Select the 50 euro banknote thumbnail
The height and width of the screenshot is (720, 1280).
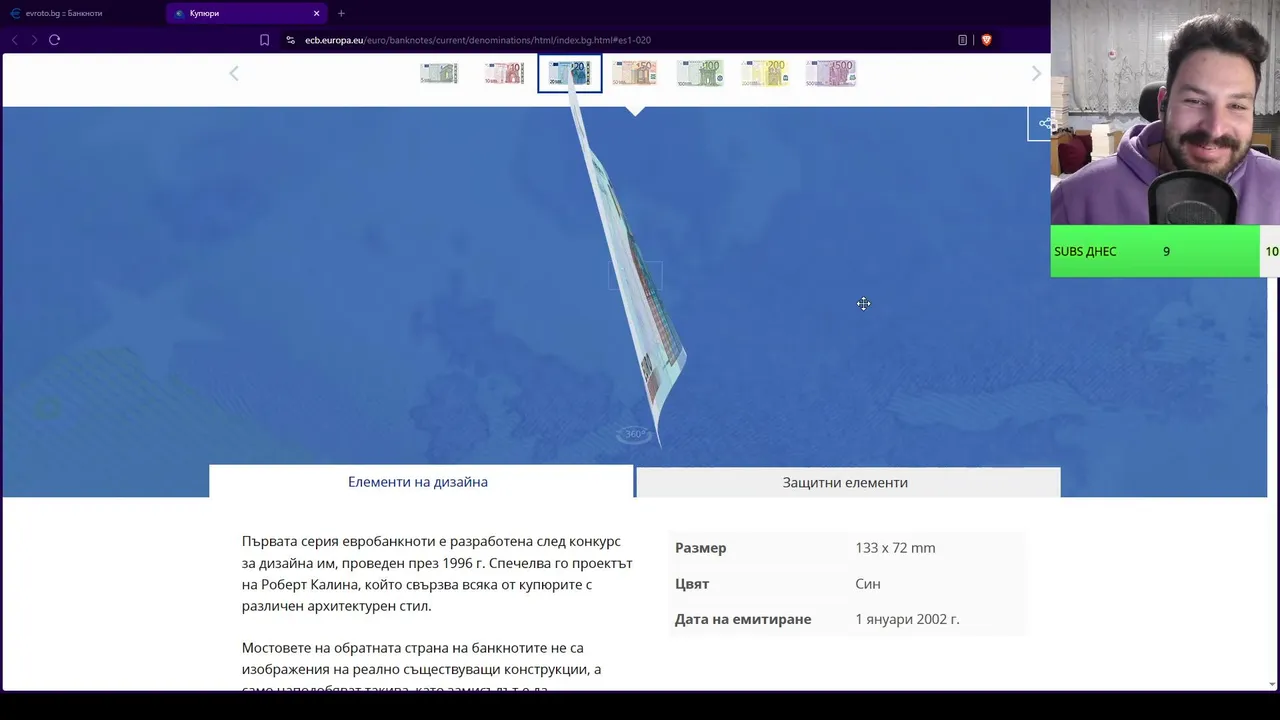pos(634,73)
